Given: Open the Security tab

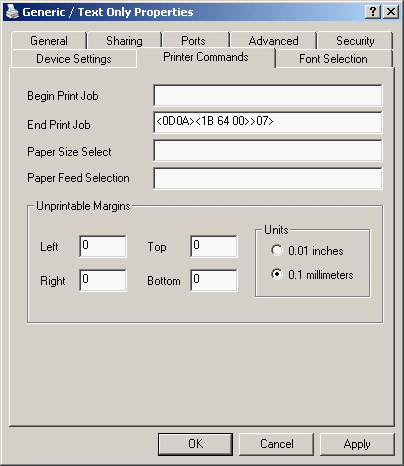Looking at the screenshot, I should pyautogui.click(x=355, y=41).
